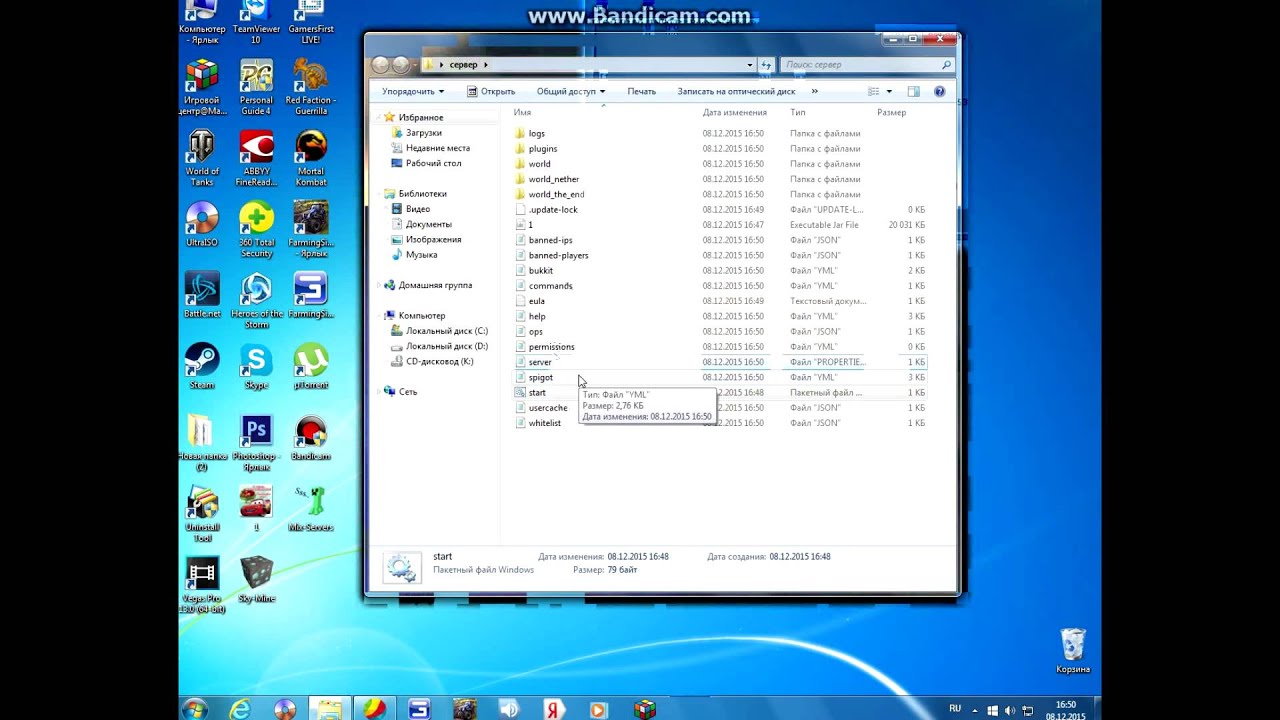
Task: Open the Skype desktop icon
Action: coord(256,366)
